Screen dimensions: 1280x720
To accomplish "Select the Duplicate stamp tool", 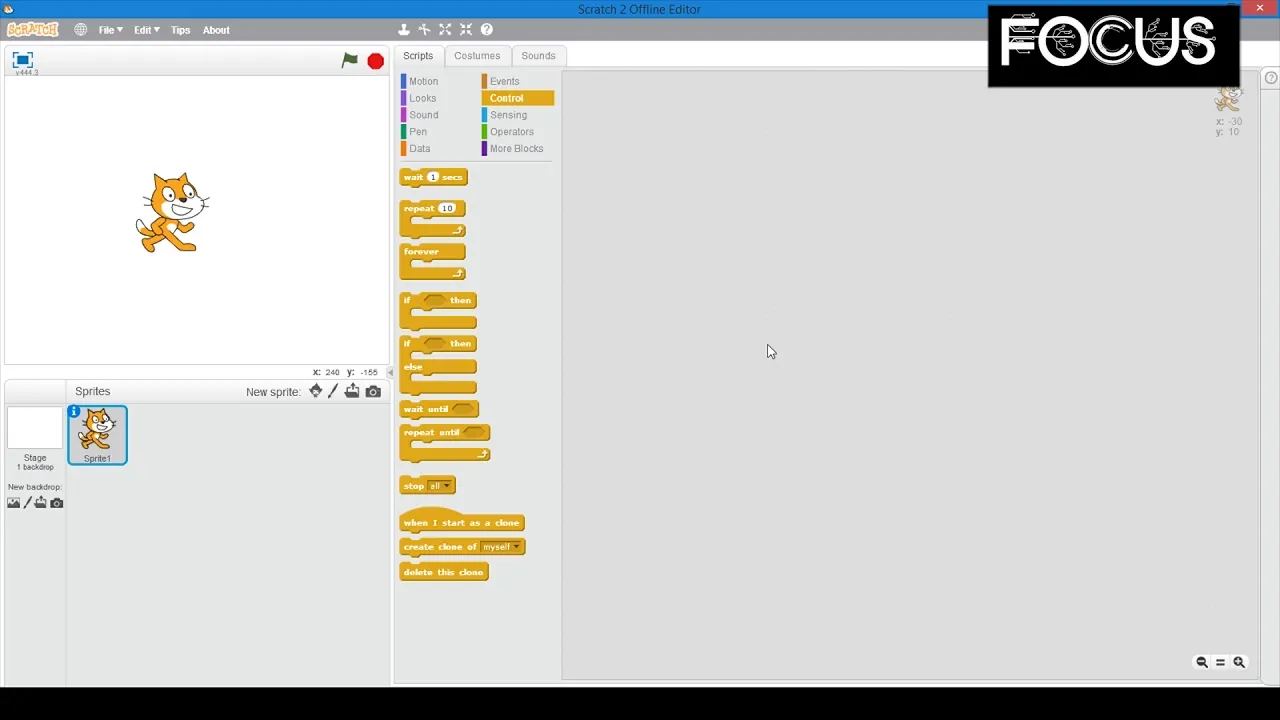I will pos(404,30).
